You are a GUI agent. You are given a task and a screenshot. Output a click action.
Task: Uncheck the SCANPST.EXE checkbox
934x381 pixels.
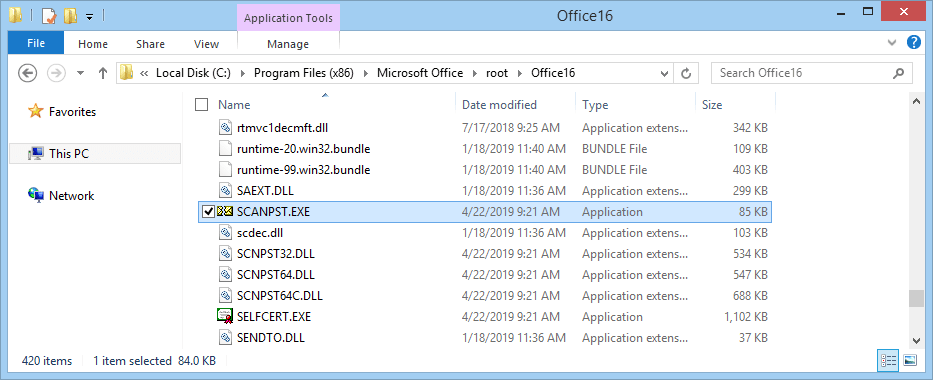point(208,212)
